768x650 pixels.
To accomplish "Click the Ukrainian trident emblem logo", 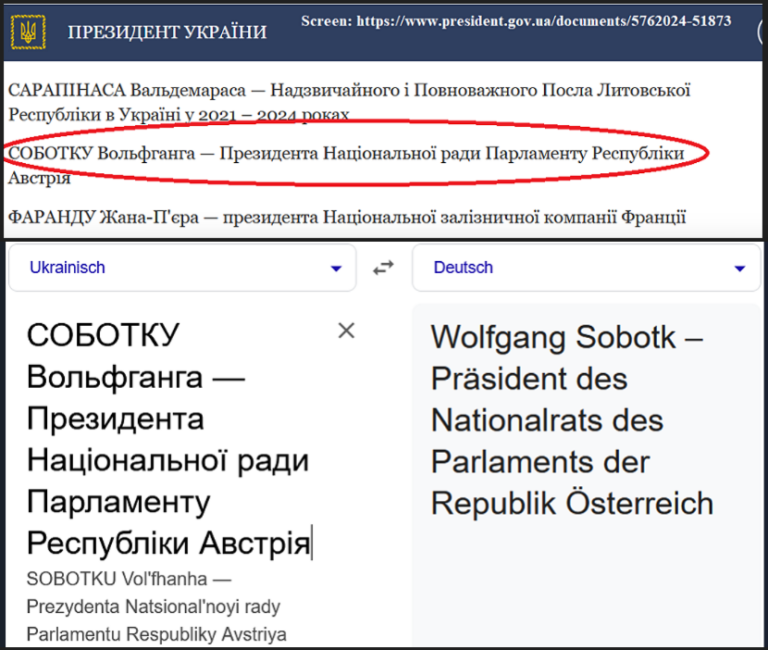I will point(26,32).
